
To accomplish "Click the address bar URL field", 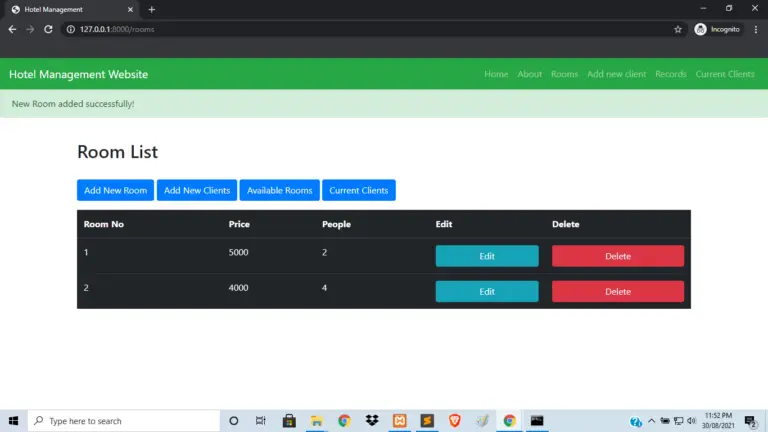I will coord(372,29).
